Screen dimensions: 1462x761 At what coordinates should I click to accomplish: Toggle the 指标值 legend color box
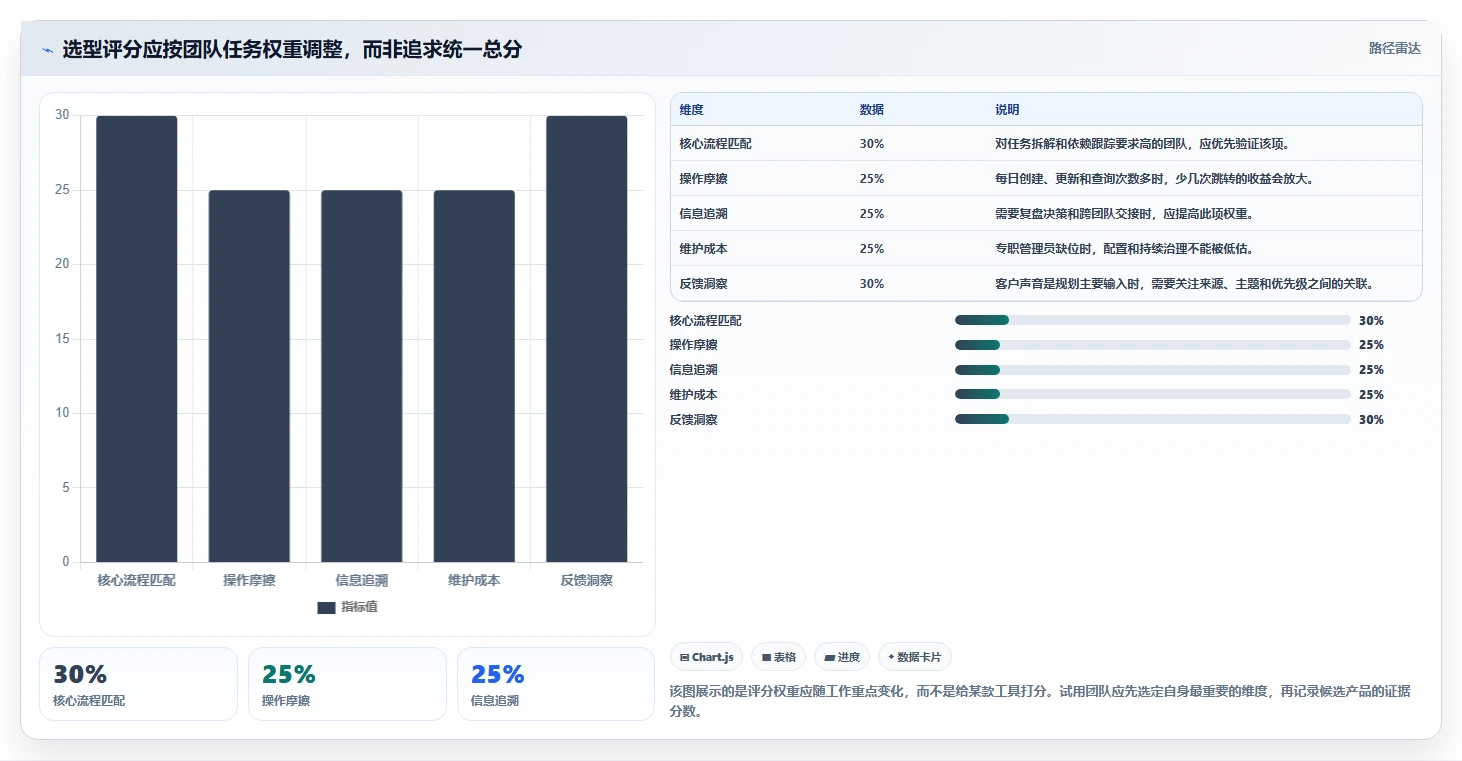[x=326, y=607]
